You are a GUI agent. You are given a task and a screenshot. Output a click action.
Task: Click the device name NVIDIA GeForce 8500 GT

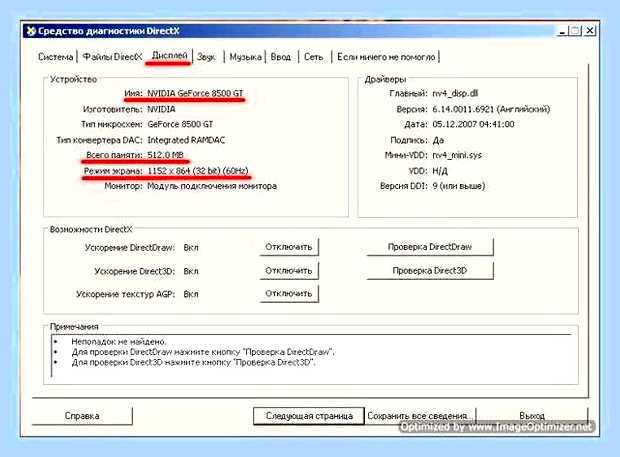(x=195, y=93)
